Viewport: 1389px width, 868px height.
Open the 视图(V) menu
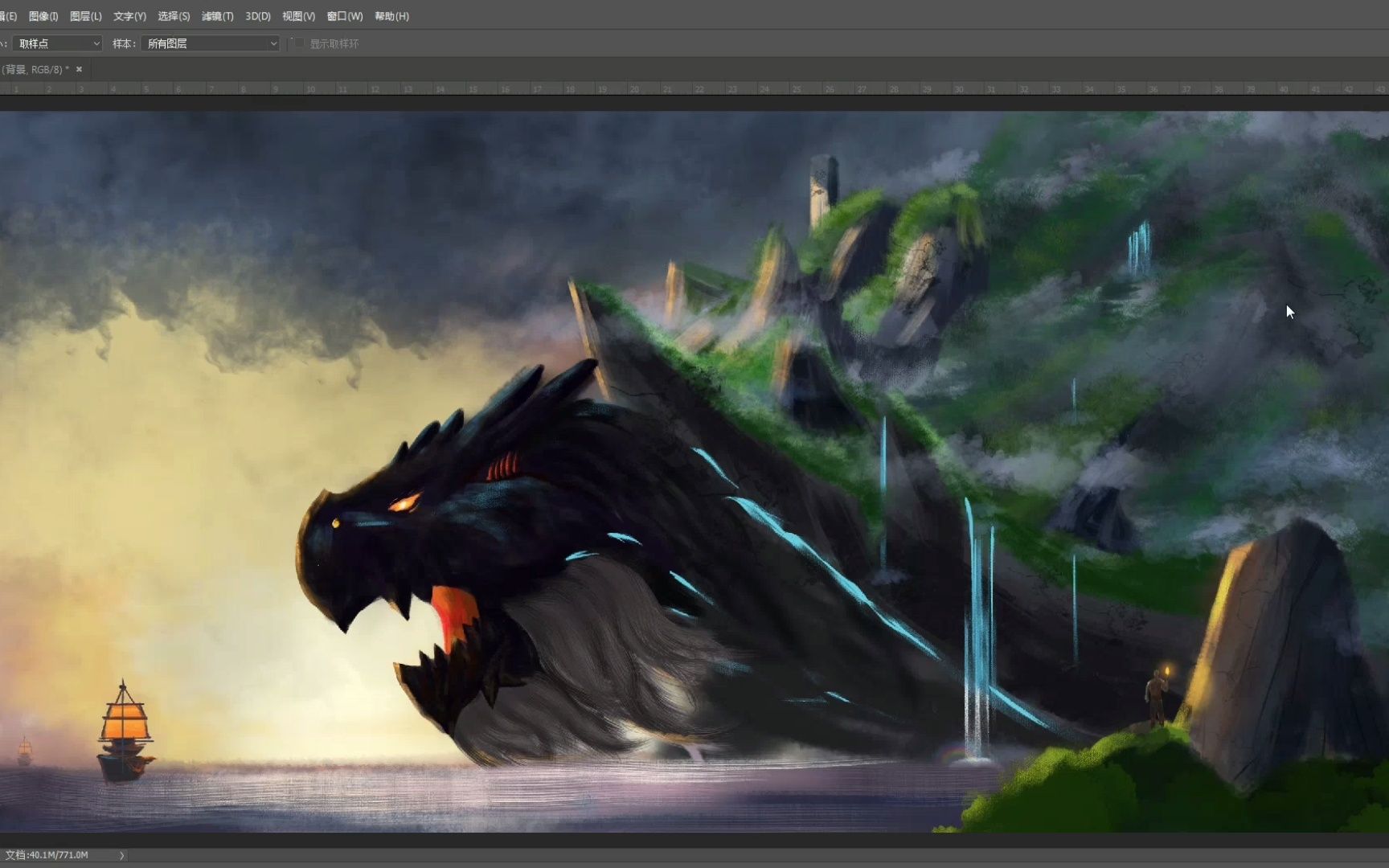(x=298, y=16)
